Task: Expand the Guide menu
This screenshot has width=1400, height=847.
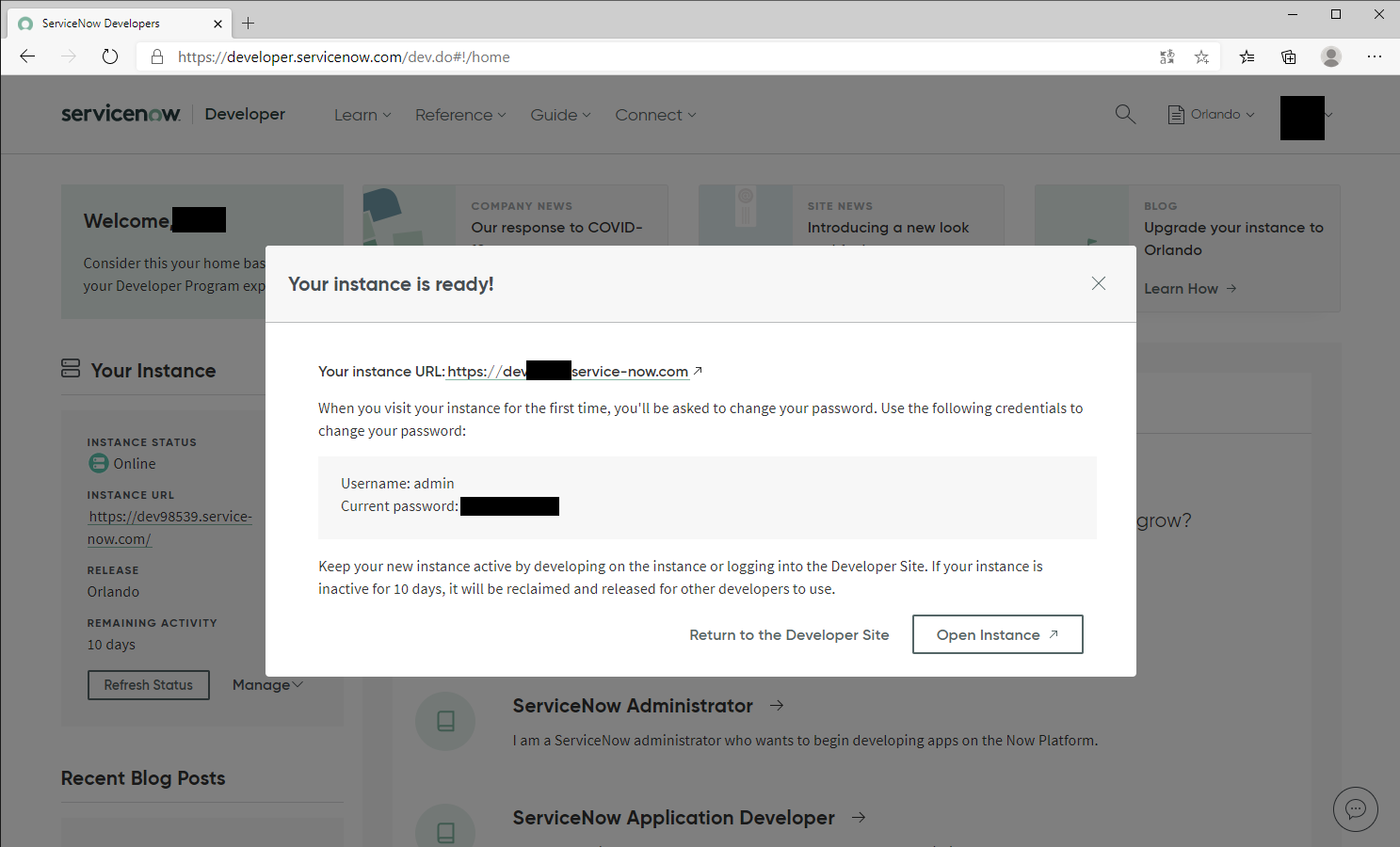Action: click(560, 115)
